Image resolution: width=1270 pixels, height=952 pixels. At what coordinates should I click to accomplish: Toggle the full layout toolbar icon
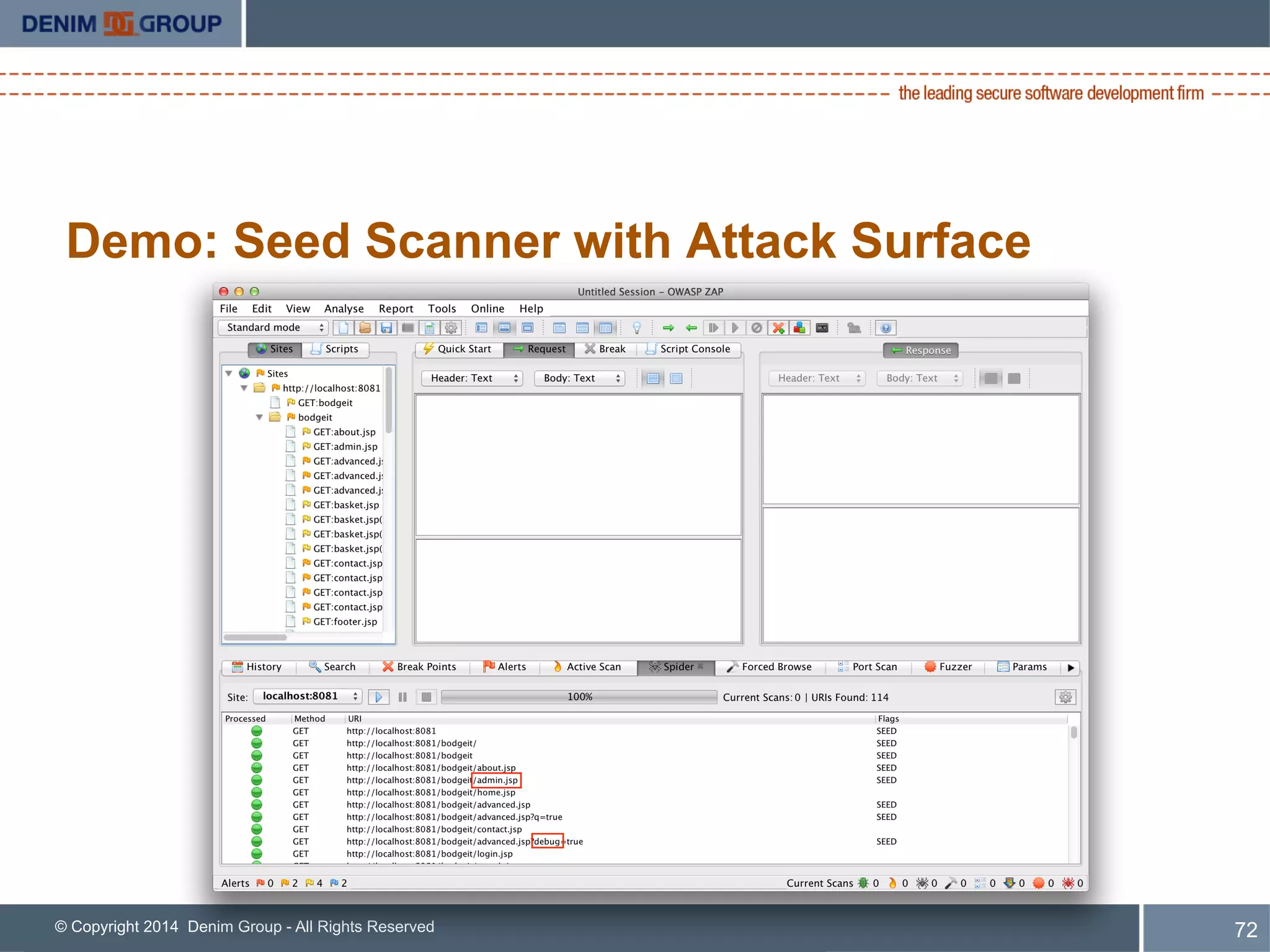pyautogui.click(x=528, y=328)
